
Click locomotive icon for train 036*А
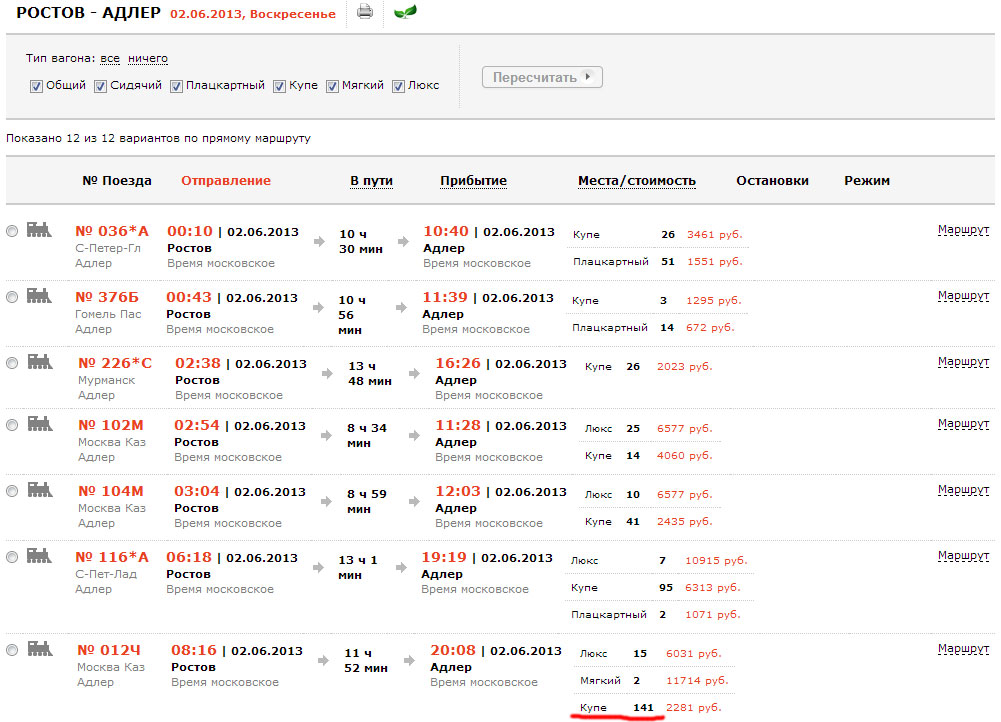[39, 230]
